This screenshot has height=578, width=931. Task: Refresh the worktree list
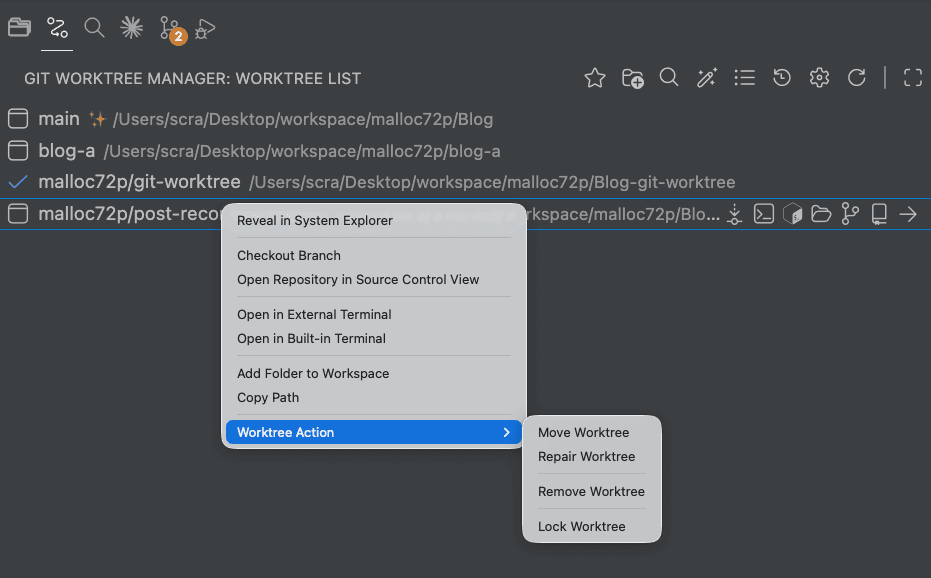(x=856, y=78)
